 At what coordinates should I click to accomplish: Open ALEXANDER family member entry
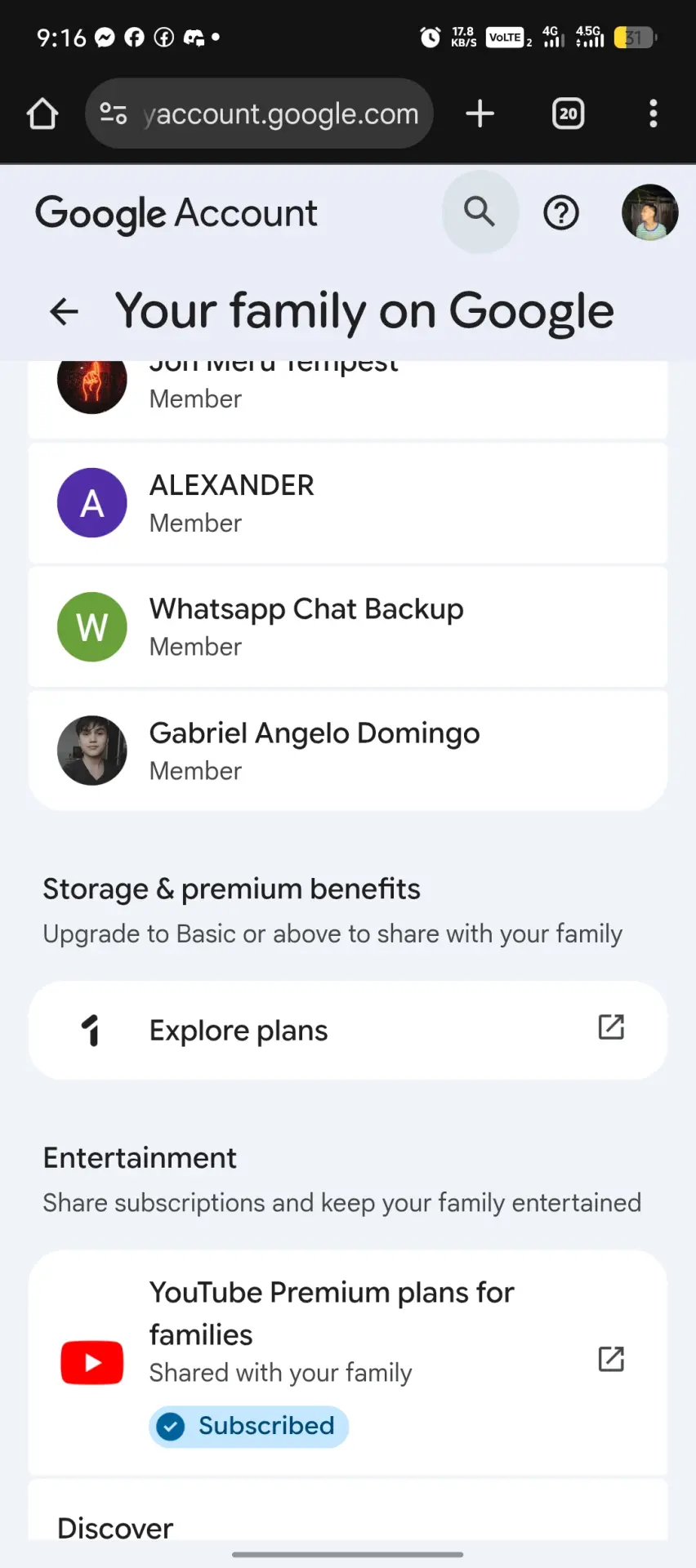(x=348, y=503)
